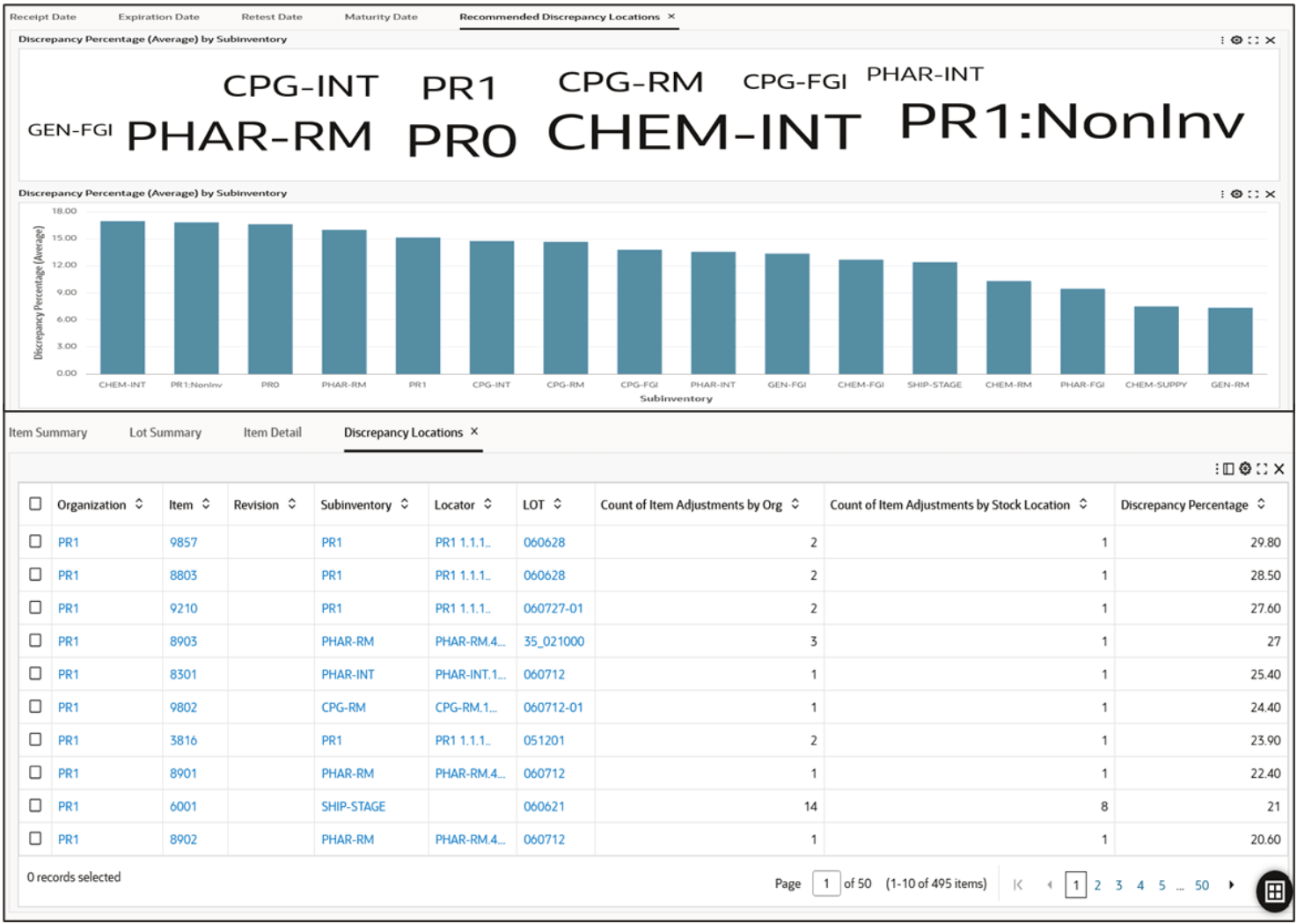
Task: Go to the previous page of results
Action: pyautogui.click(x=1050, y=885)
